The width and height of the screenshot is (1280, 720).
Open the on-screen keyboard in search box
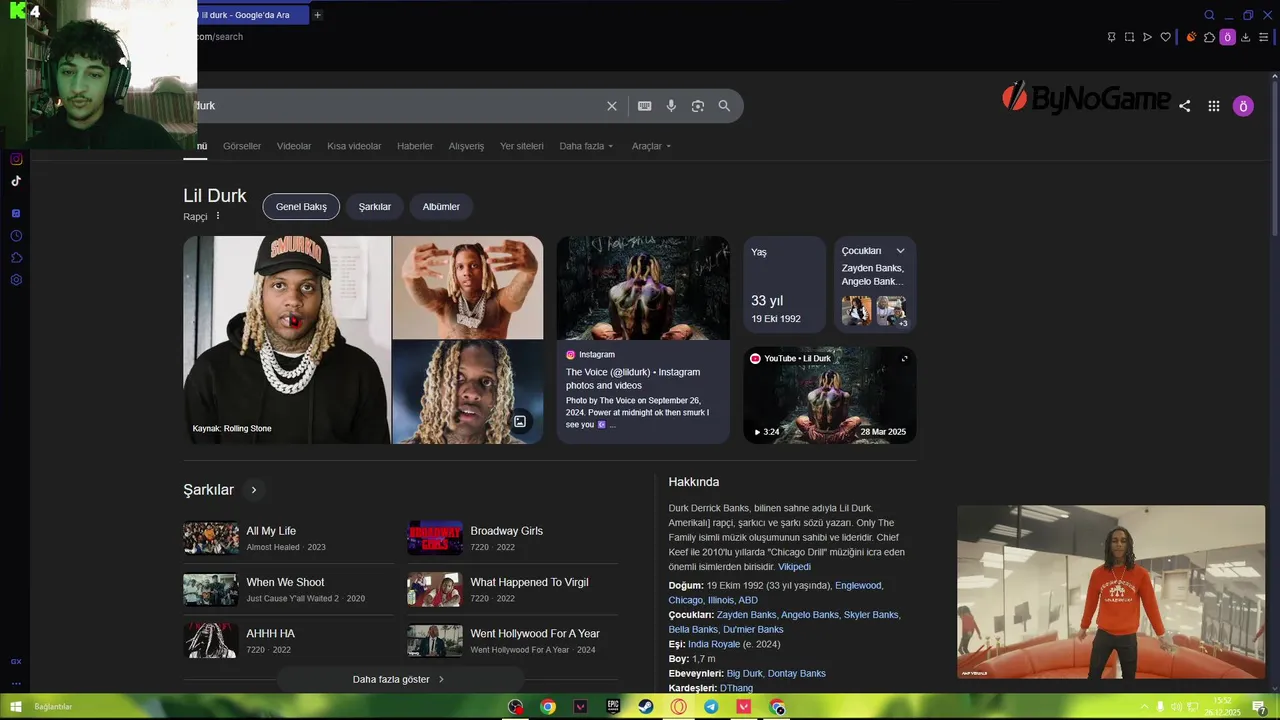(x=645, y=106)
